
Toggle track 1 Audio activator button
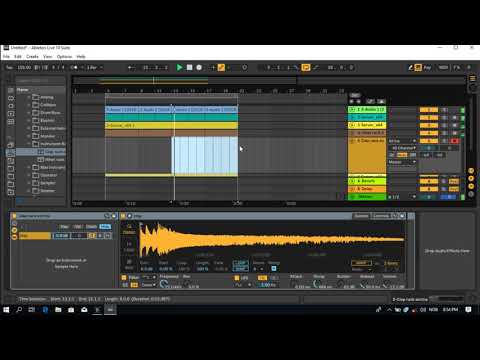429,110
